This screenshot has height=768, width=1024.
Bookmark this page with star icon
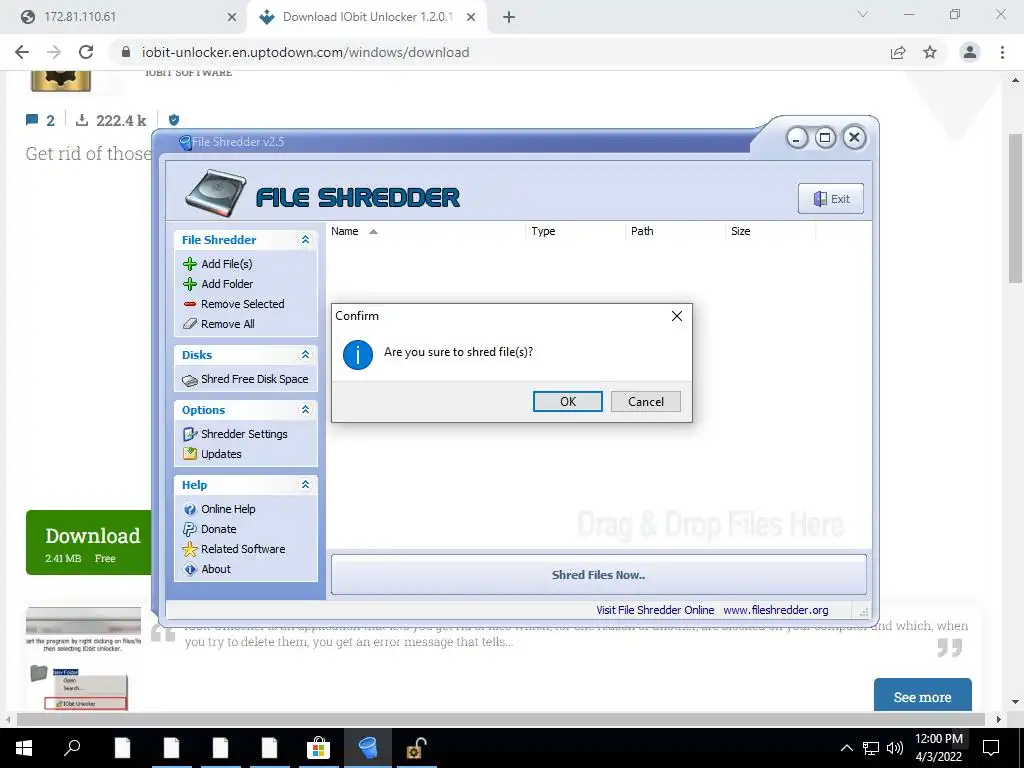click(930, 52)
